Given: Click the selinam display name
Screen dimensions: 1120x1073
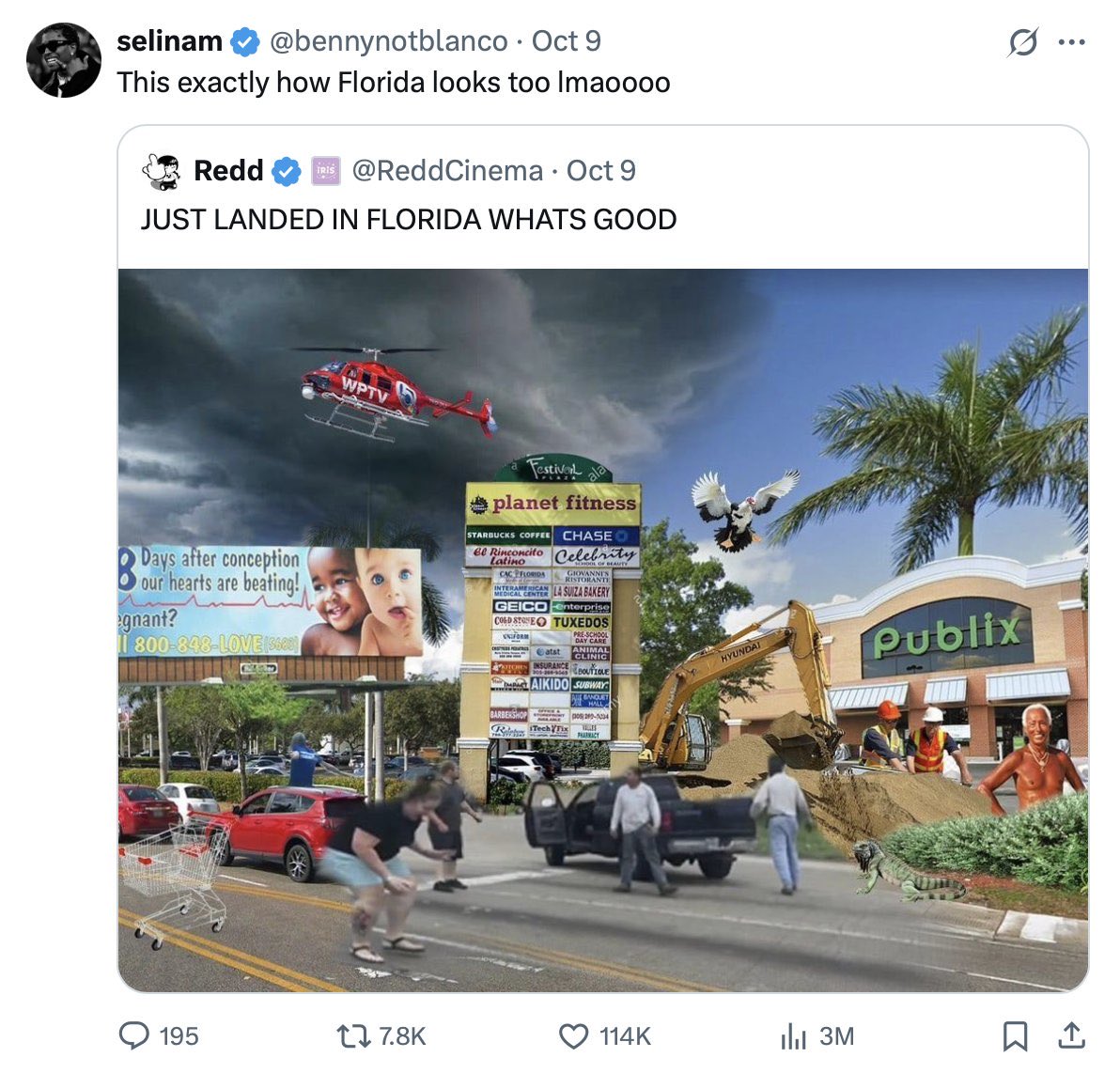Looking at the screenshot, I should [169, 41].
